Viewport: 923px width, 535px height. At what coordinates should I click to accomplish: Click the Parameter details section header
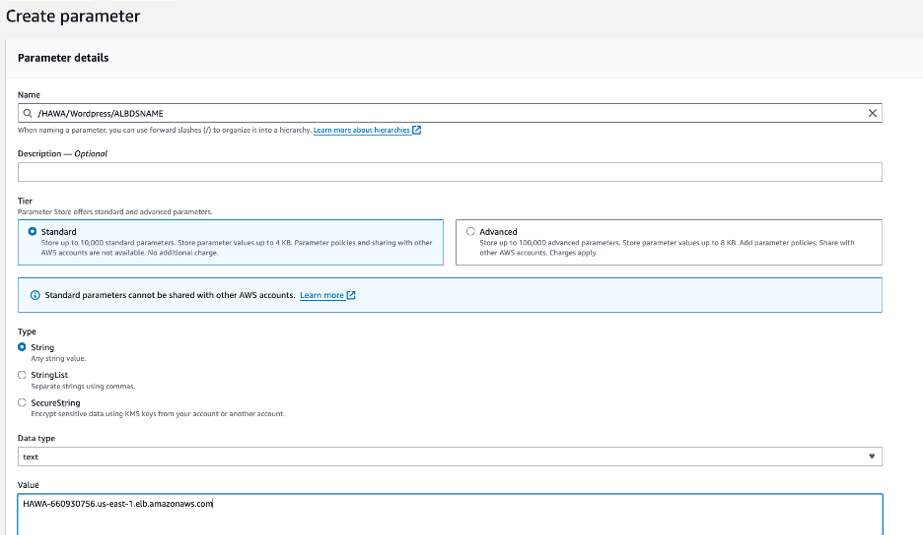(x=64, y=58)
